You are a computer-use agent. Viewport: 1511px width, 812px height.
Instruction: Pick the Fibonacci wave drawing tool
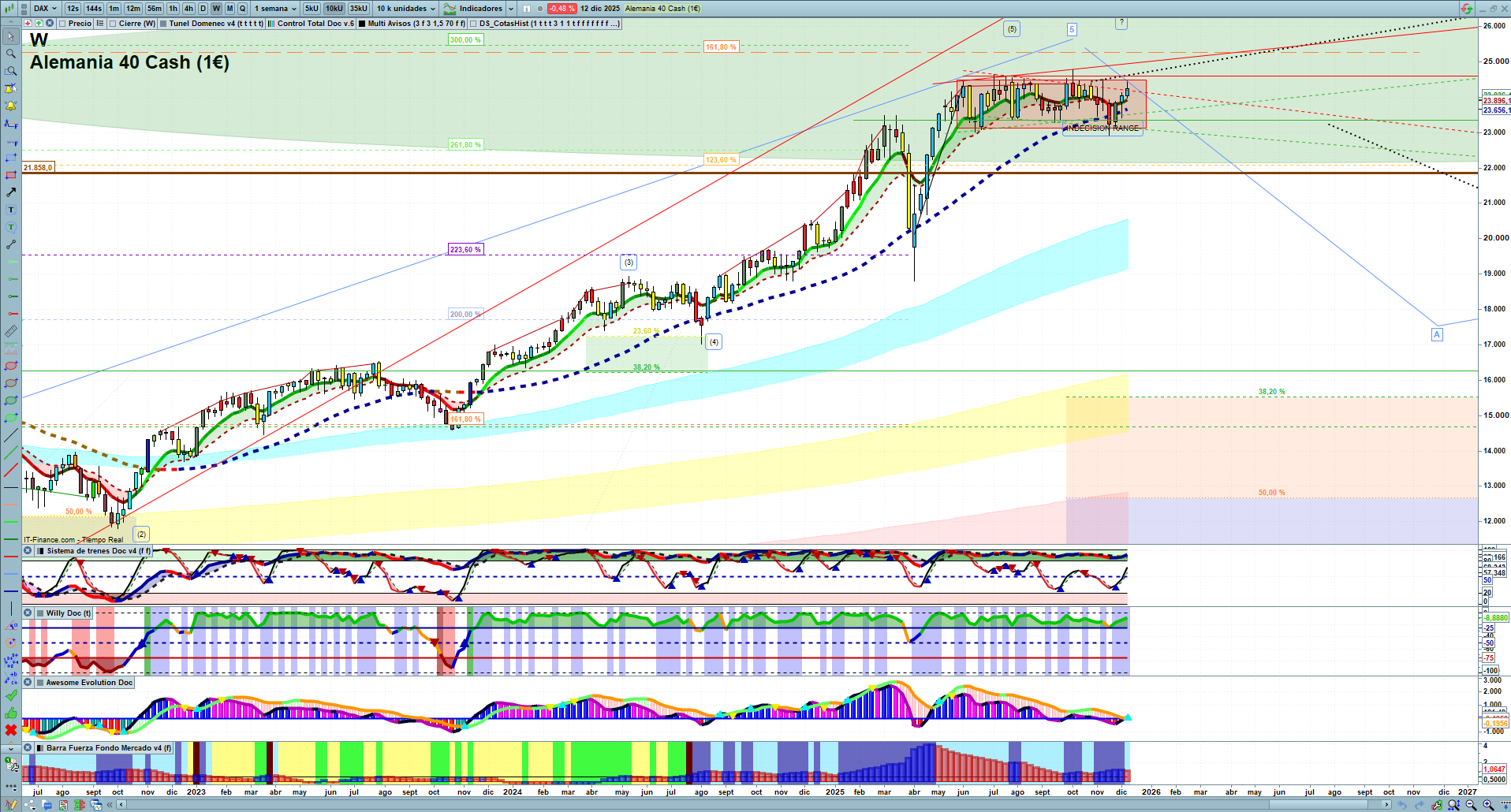click(11, 123)
